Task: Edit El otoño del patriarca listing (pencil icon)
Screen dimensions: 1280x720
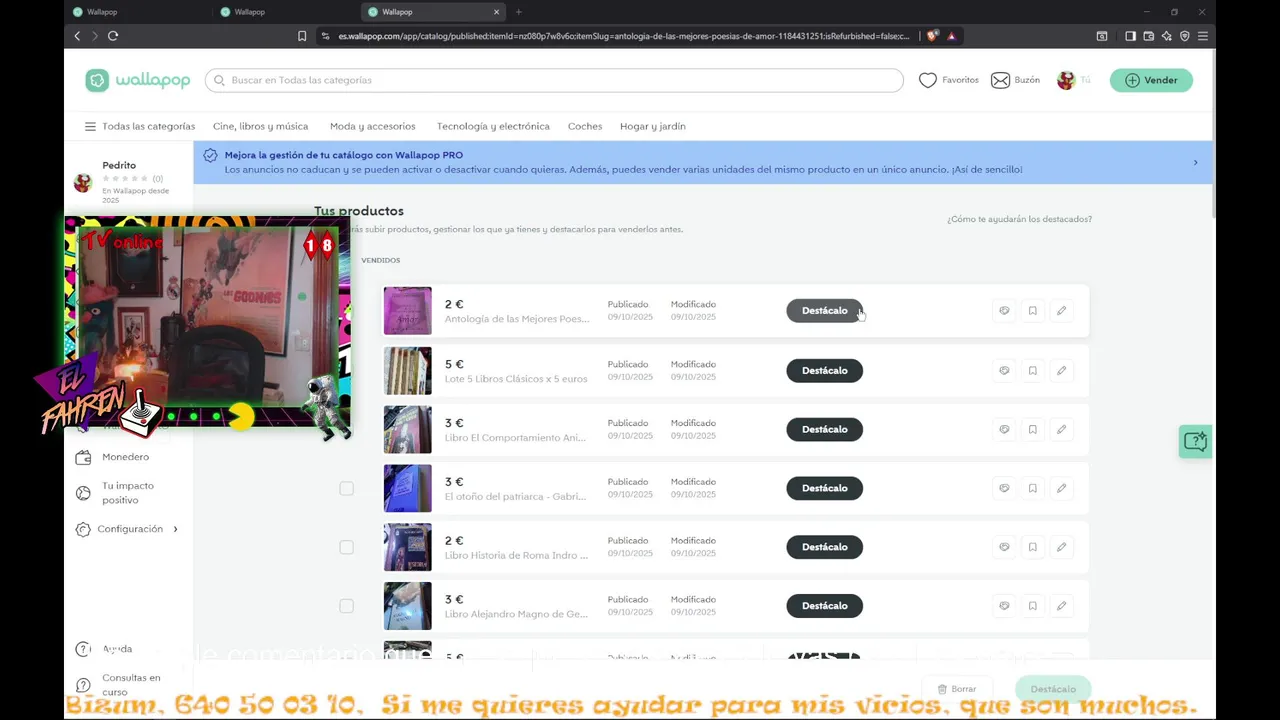Action: 1061,489
